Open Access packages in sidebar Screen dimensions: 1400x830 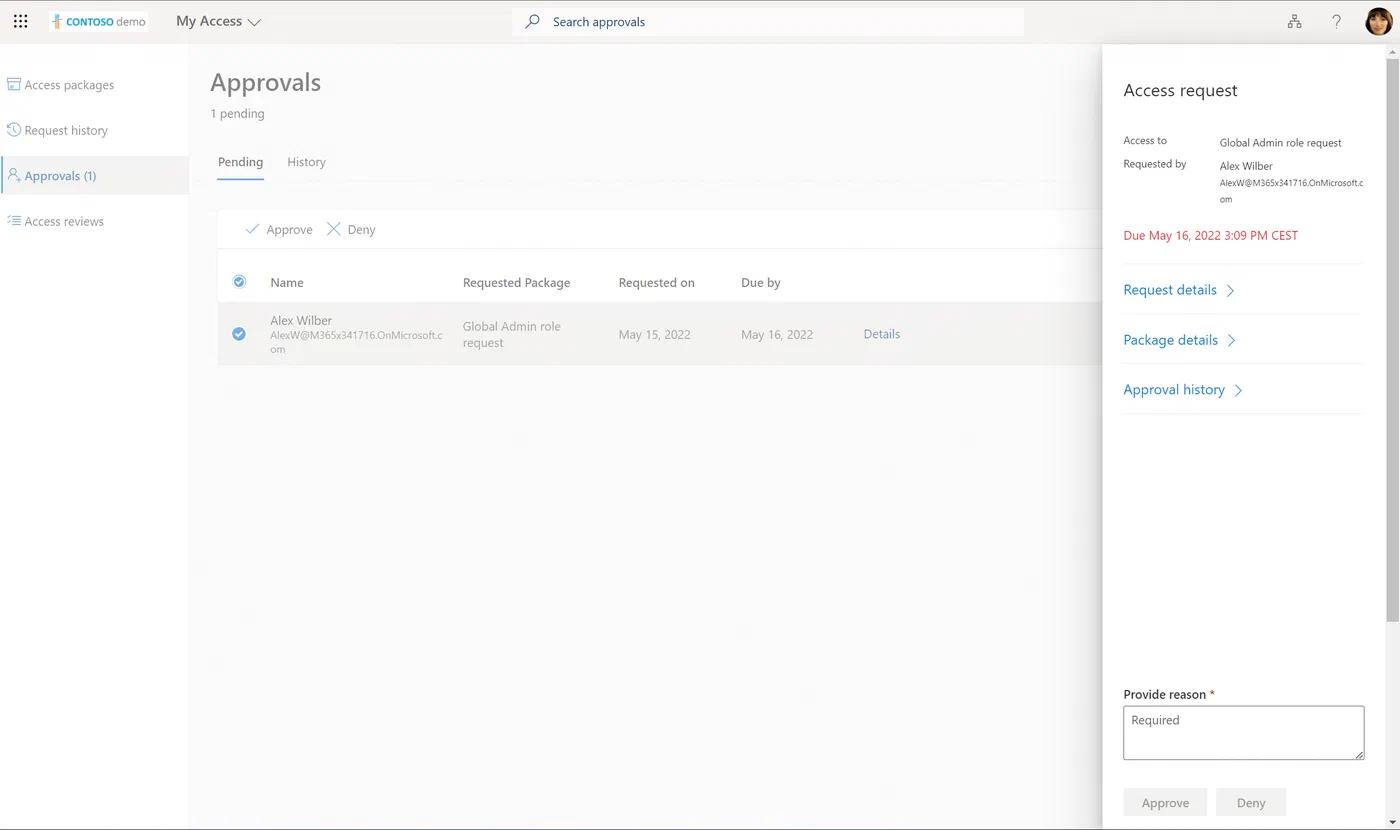tap(95, 85)
